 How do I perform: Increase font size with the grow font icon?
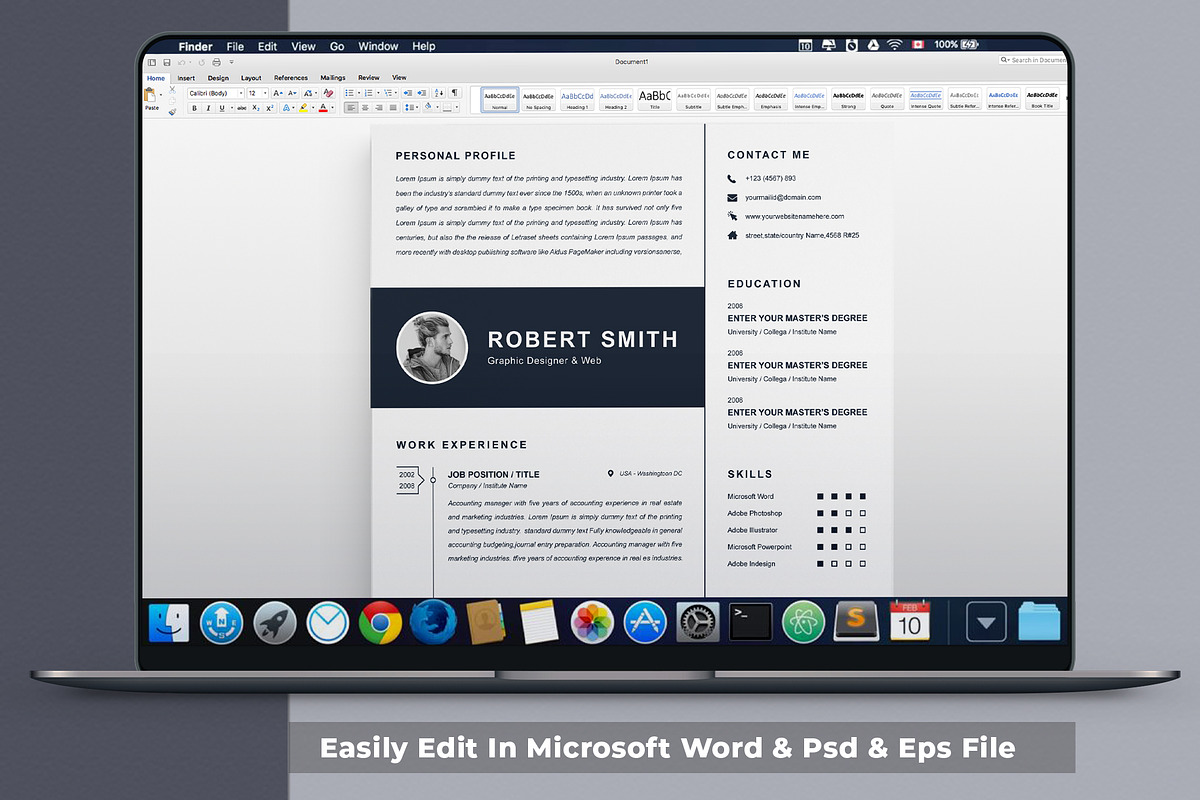pyautogui.click(x=277, y=93)
